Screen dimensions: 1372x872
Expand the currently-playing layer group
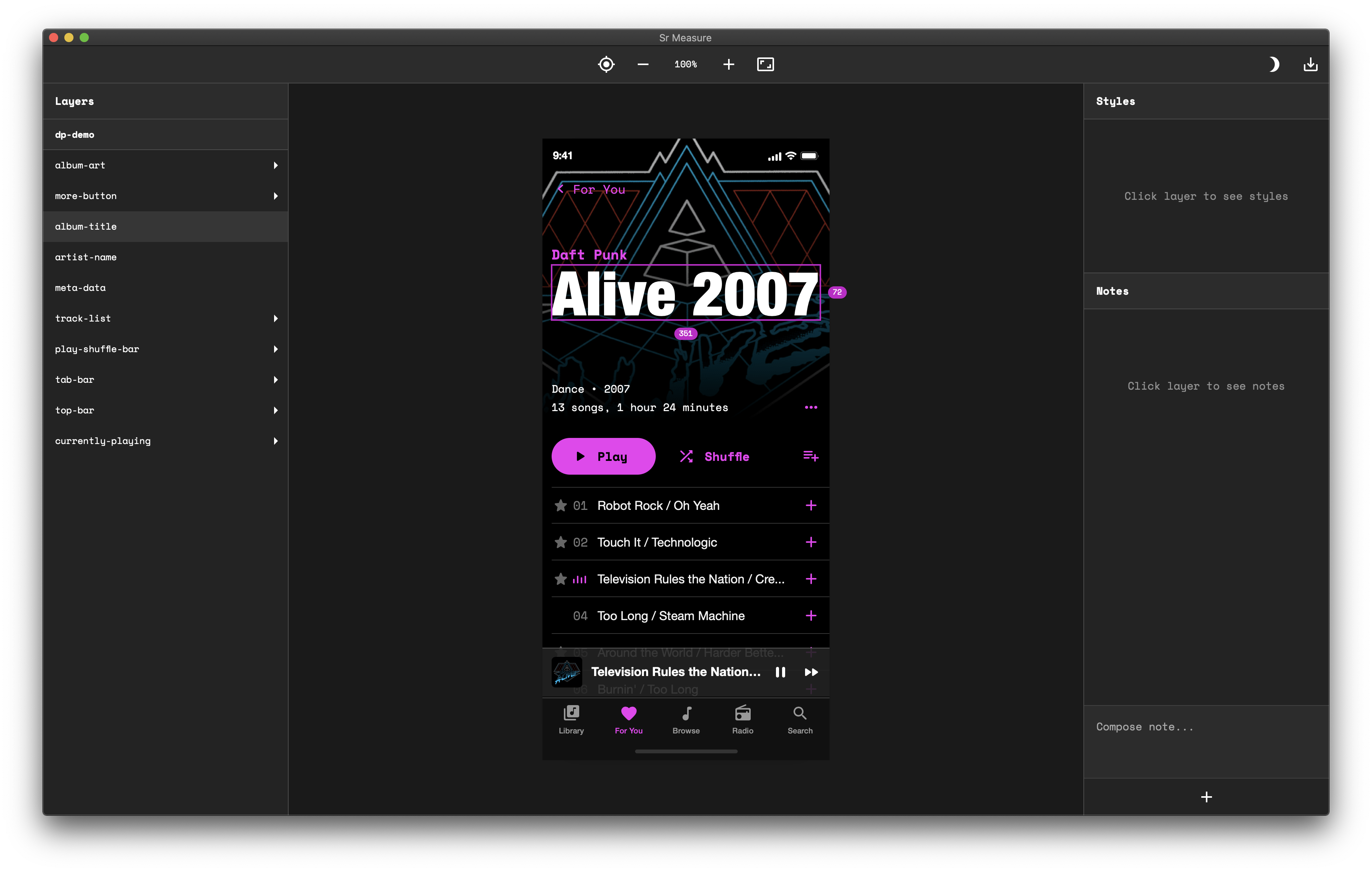[x=275, y=441]
